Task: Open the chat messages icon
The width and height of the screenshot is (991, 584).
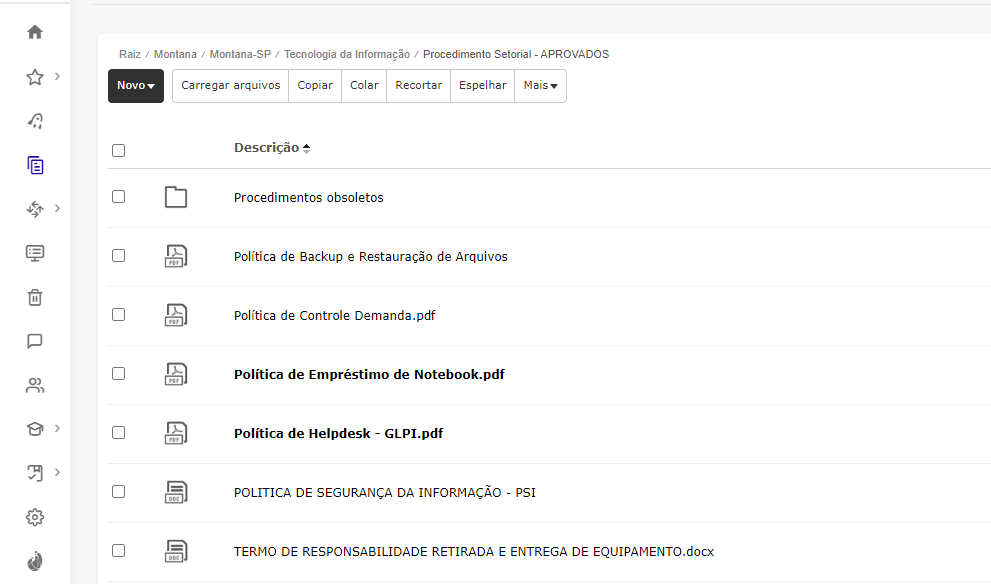Action: click(35, 341)
